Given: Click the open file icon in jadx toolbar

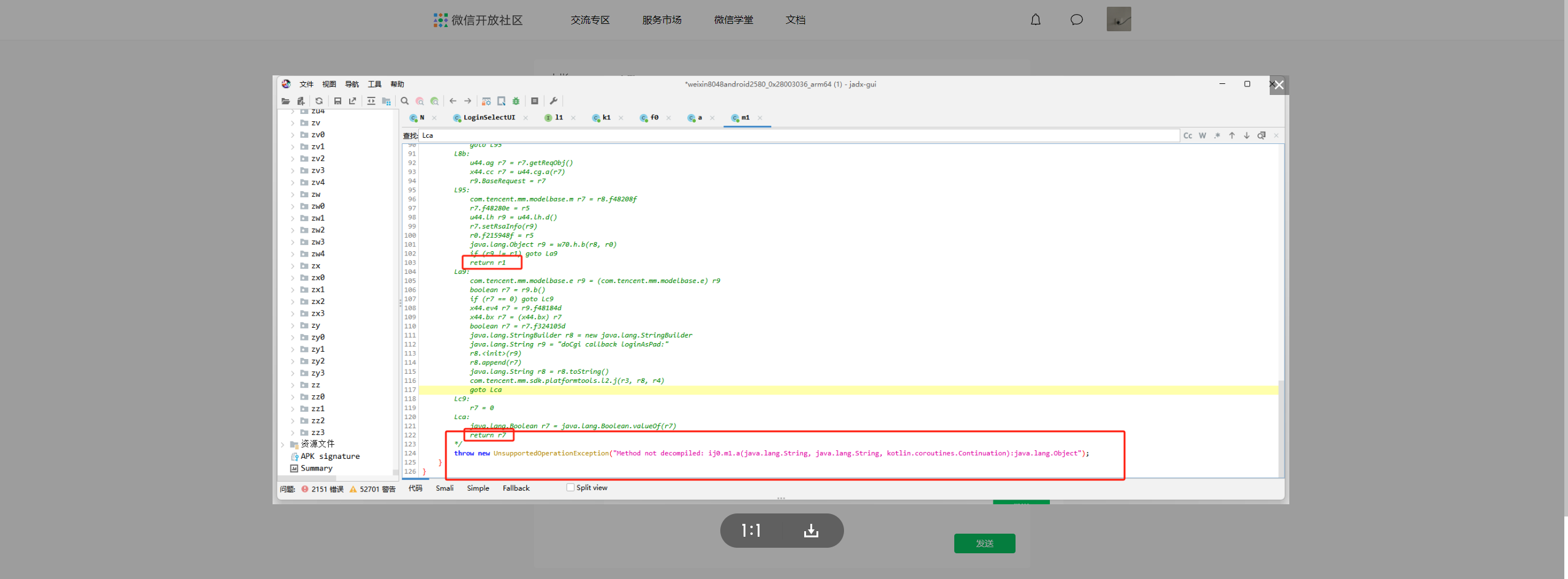Looking at the screenshot, I should (285, 101).
